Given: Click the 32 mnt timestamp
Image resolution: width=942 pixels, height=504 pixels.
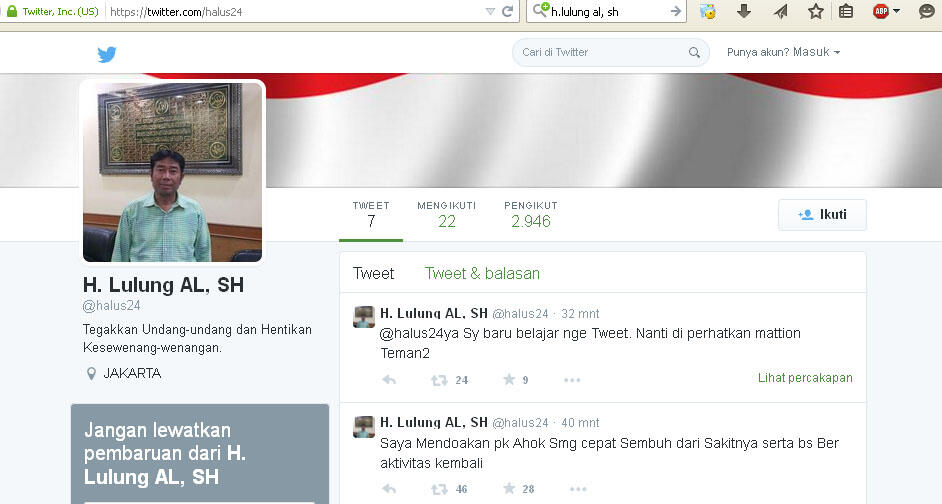Looking at the screenshot, I should [x=580, y=314].
